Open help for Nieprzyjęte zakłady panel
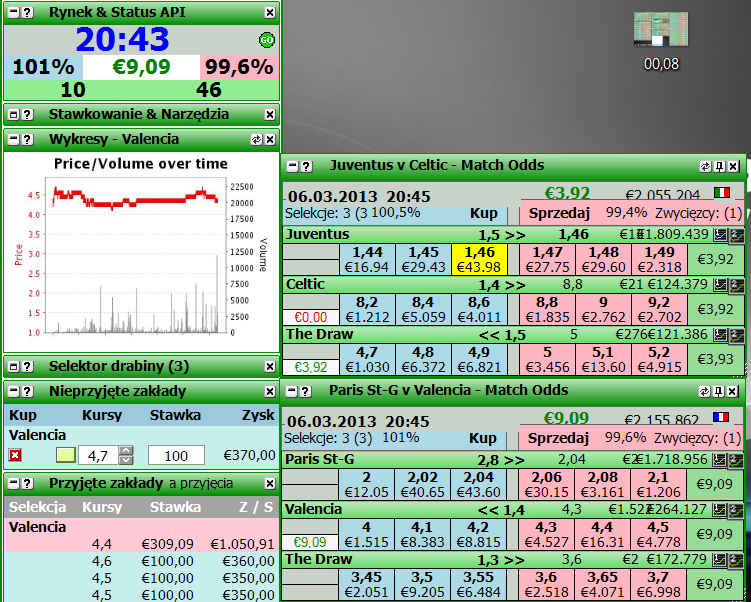 (27, 391)
